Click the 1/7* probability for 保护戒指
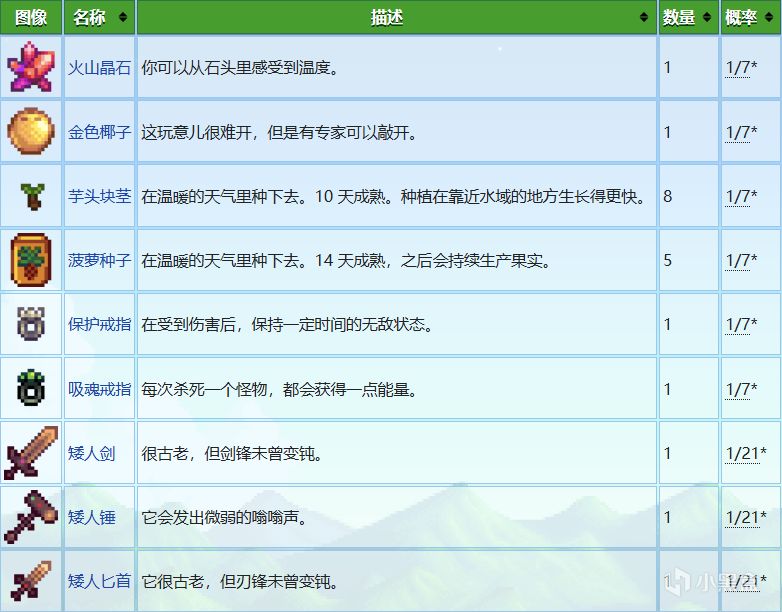Screen dimensions: 782x612 click(741, 324)
